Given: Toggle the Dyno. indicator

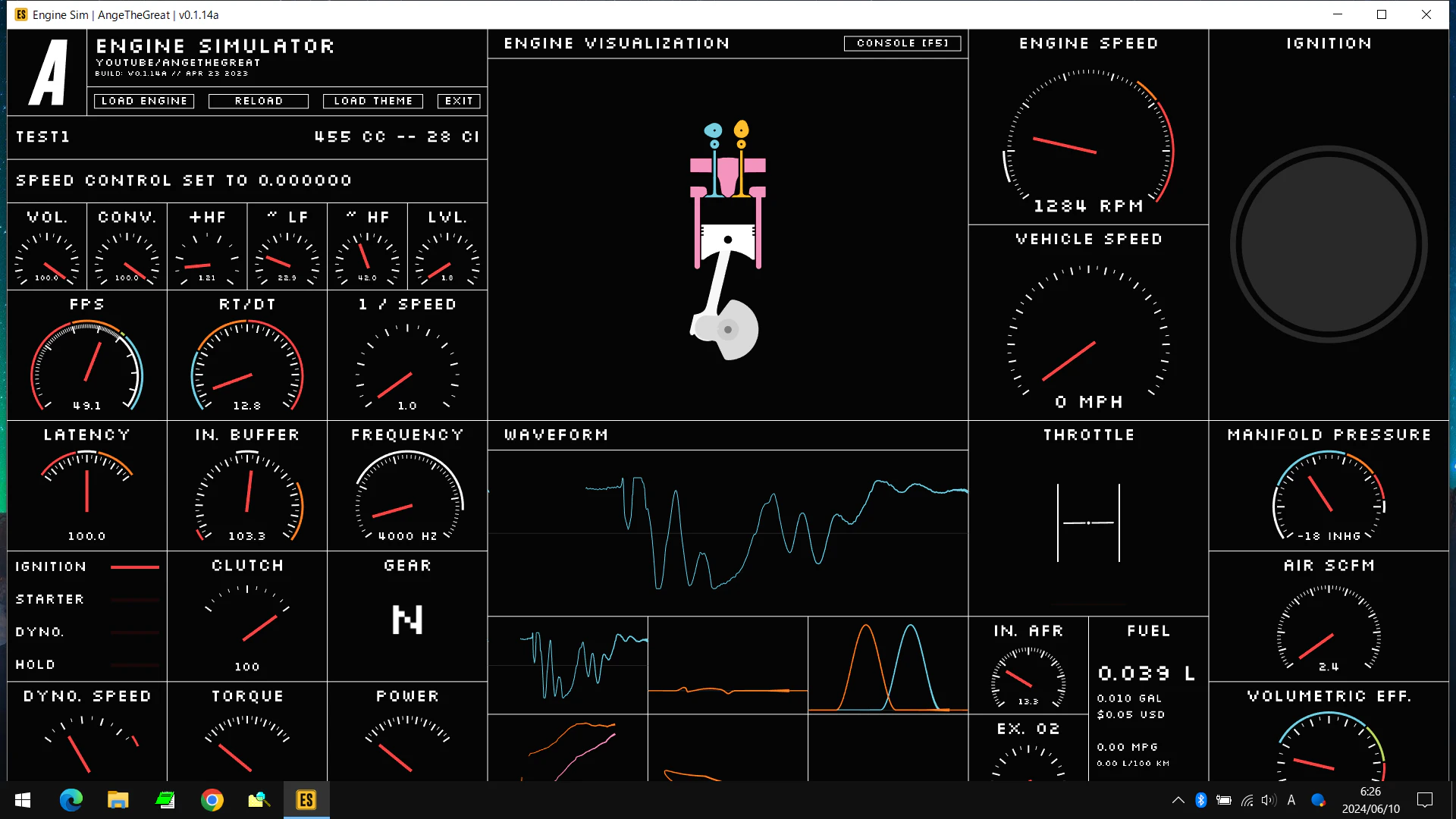Looking at the screenshot, I should pyautogui.click(x=87, y=632).
